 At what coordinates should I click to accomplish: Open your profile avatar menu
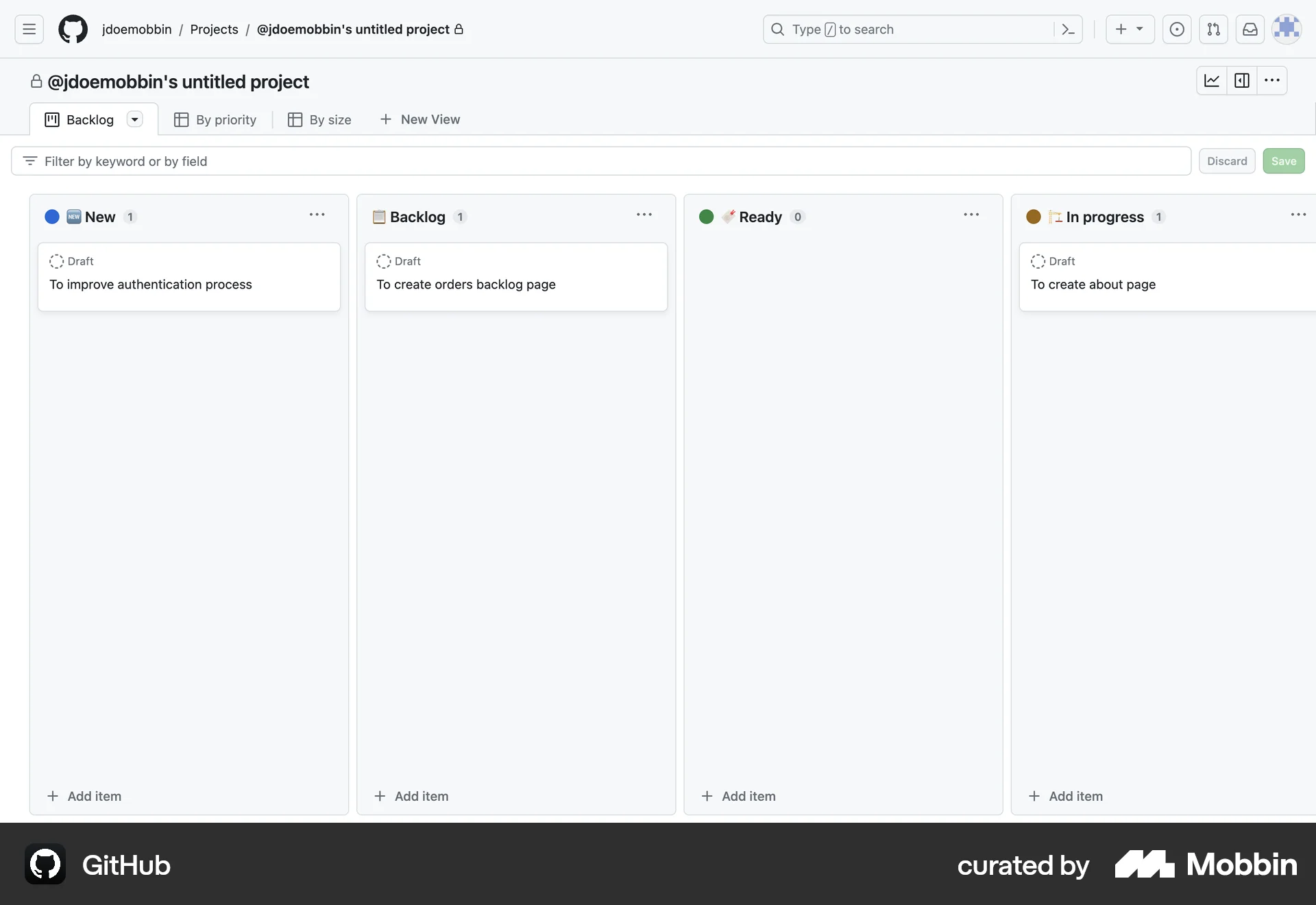click(x=1287, y=29)
